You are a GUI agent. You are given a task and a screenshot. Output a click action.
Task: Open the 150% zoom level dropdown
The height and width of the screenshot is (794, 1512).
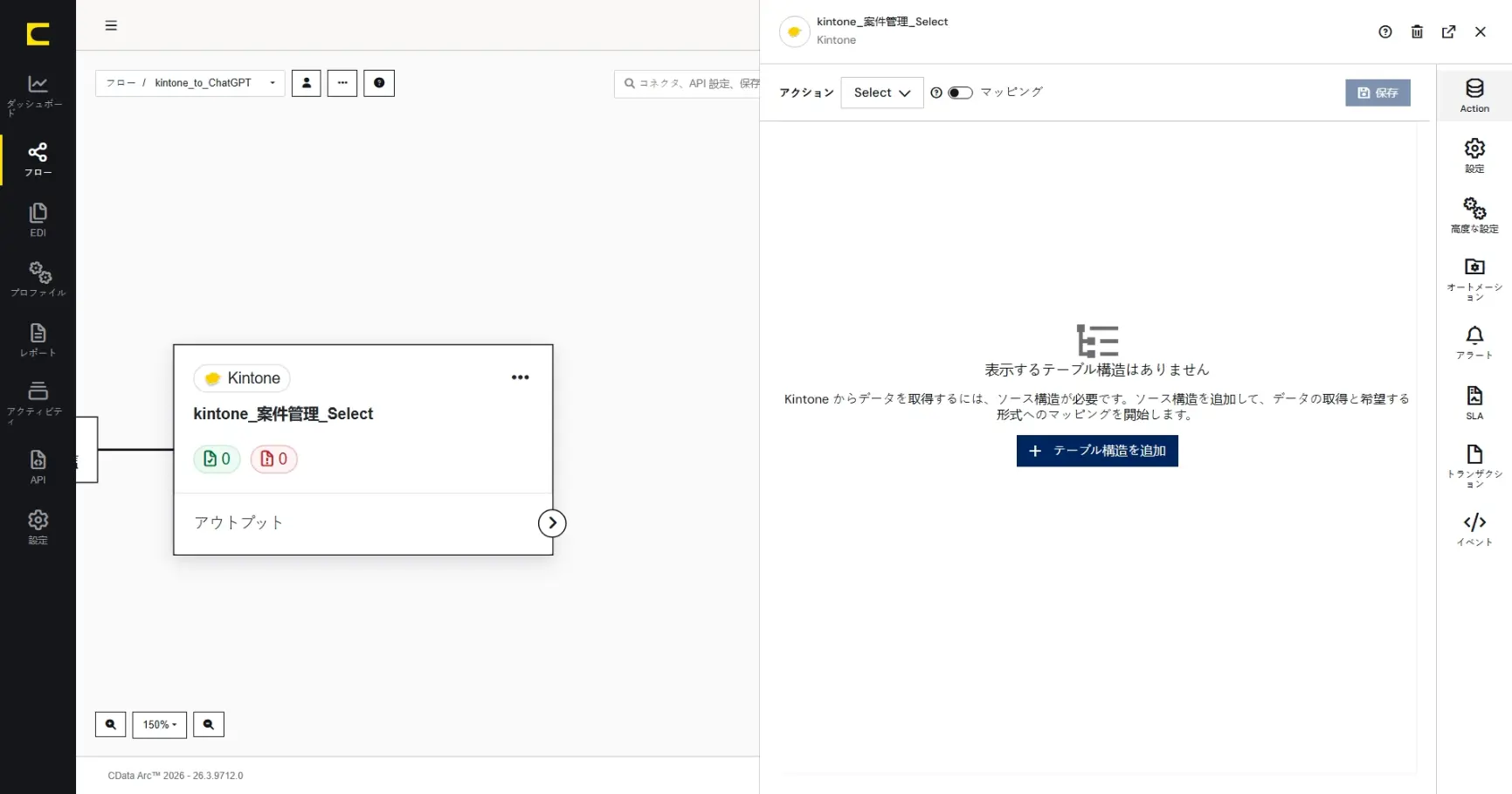[160, 724]
